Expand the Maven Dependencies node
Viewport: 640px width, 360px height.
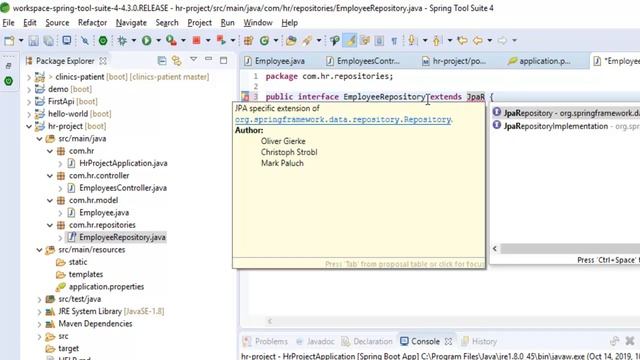(x=39, y=324)
